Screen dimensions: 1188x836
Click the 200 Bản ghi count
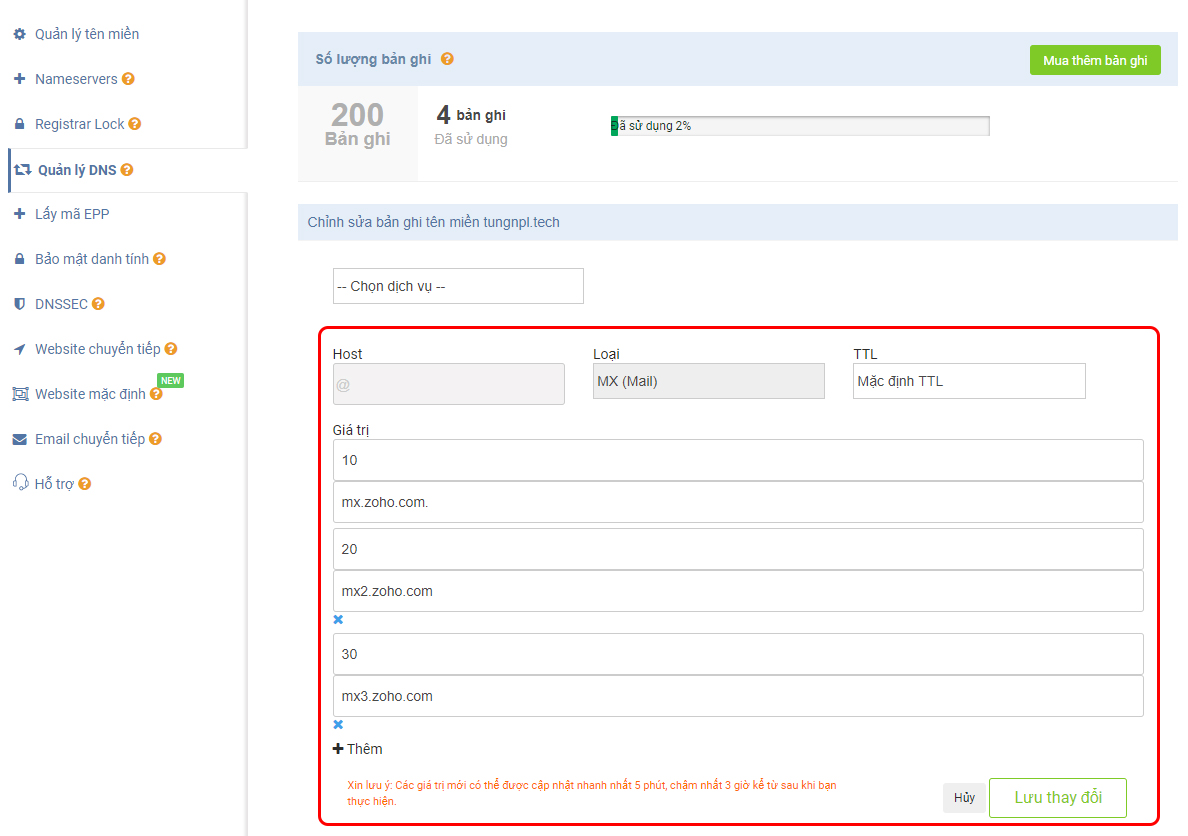pos(358,125)
